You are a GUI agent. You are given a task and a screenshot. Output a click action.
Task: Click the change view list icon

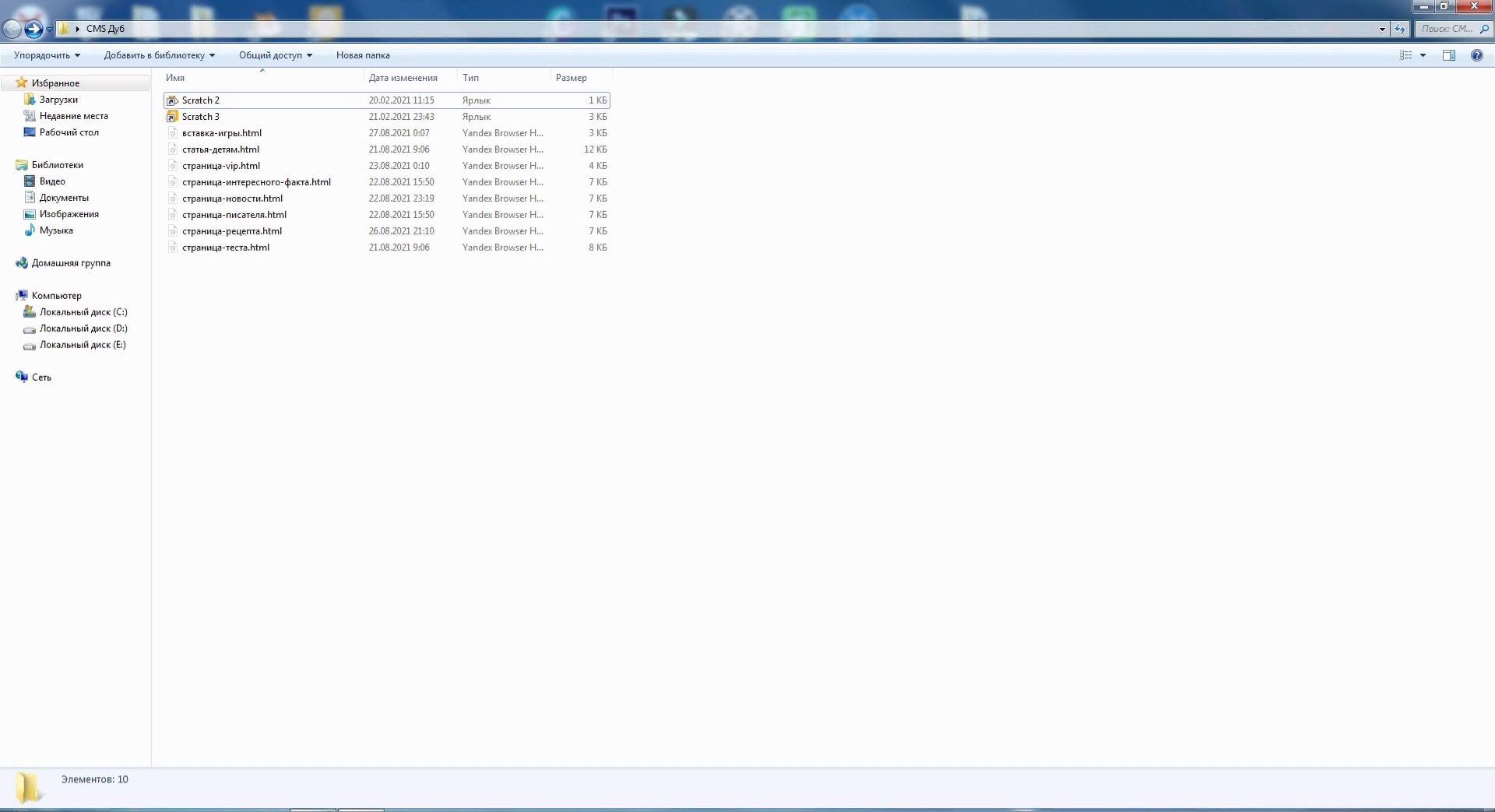click(1406, 55)
